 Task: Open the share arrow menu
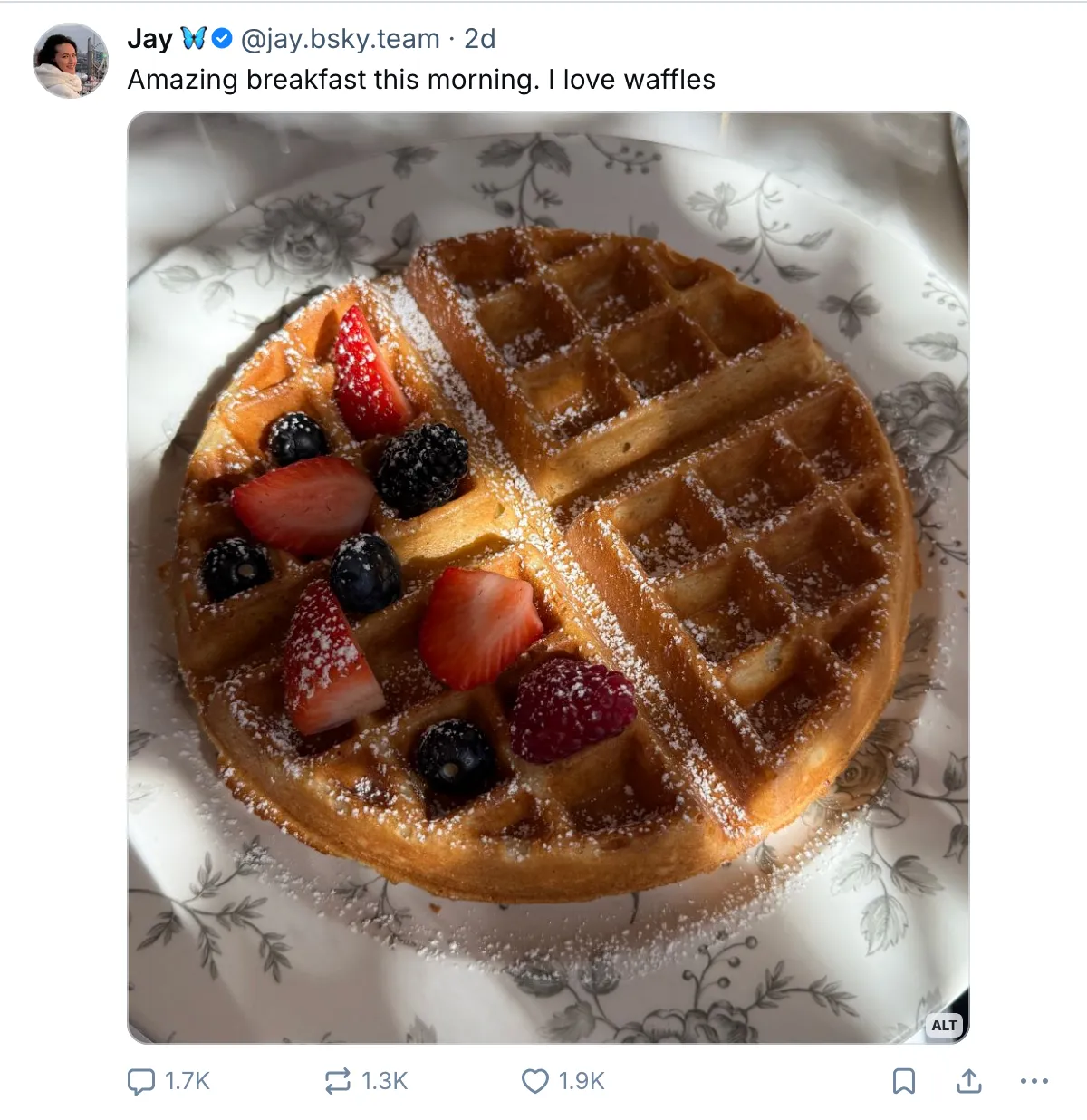click(969, 1081)
